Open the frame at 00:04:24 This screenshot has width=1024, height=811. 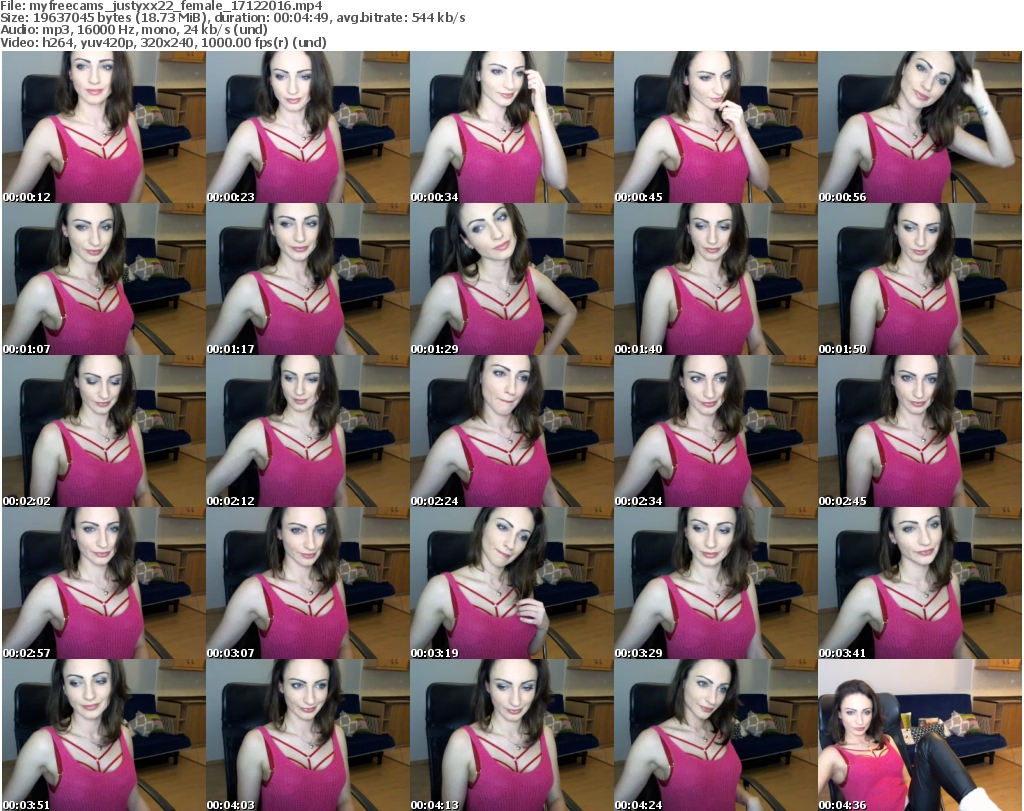(x=715, y=735)
